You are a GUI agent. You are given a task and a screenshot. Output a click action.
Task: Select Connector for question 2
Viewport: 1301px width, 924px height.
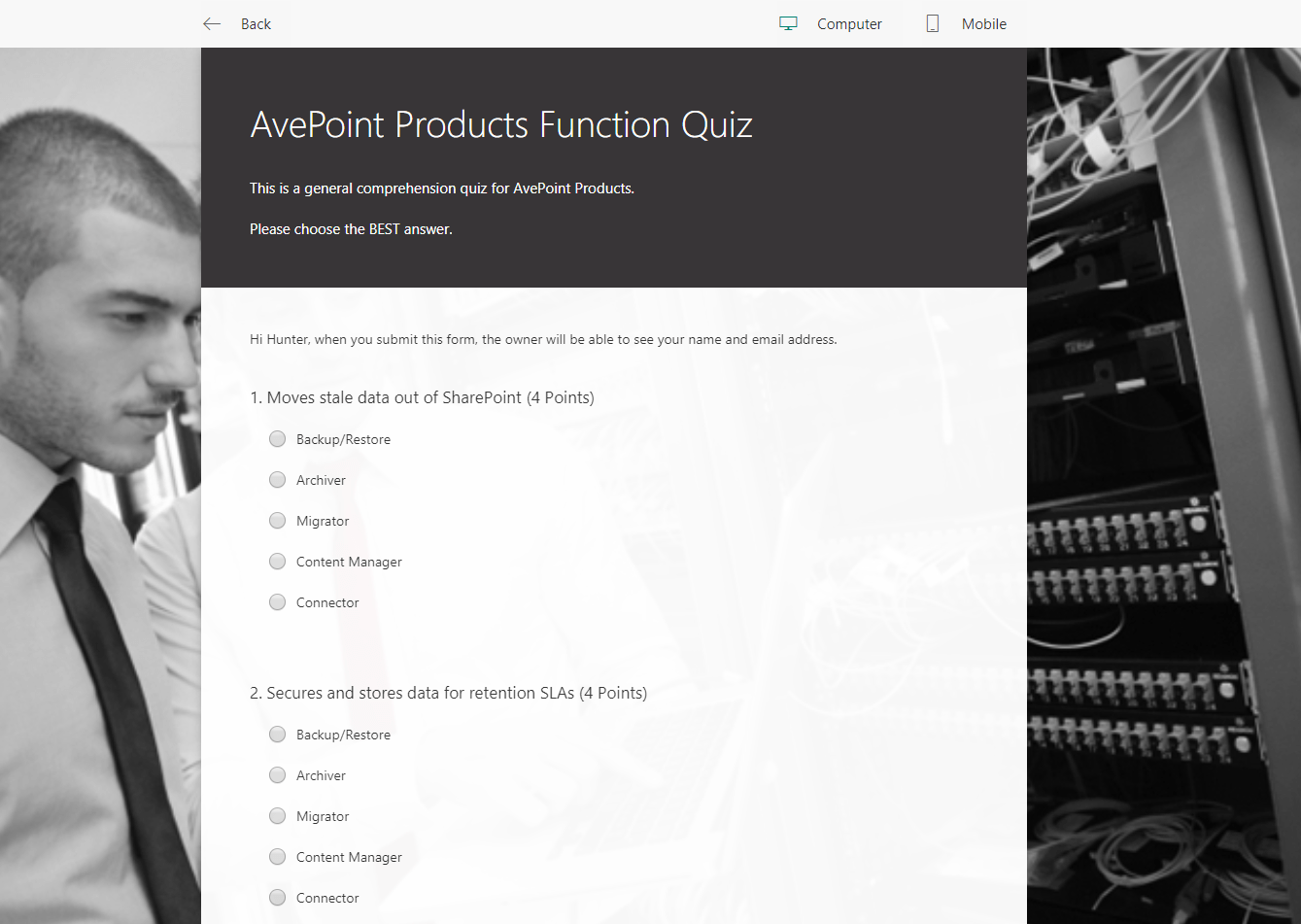tap(277, 897)
